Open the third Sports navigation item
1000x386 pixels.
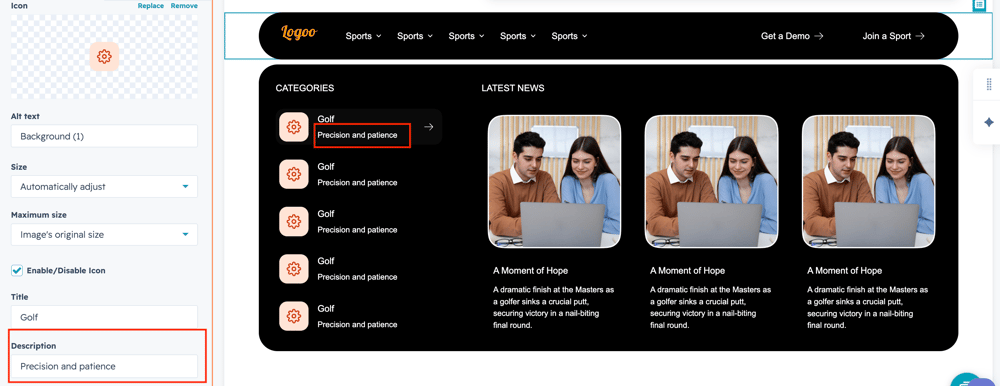(466, 36)
